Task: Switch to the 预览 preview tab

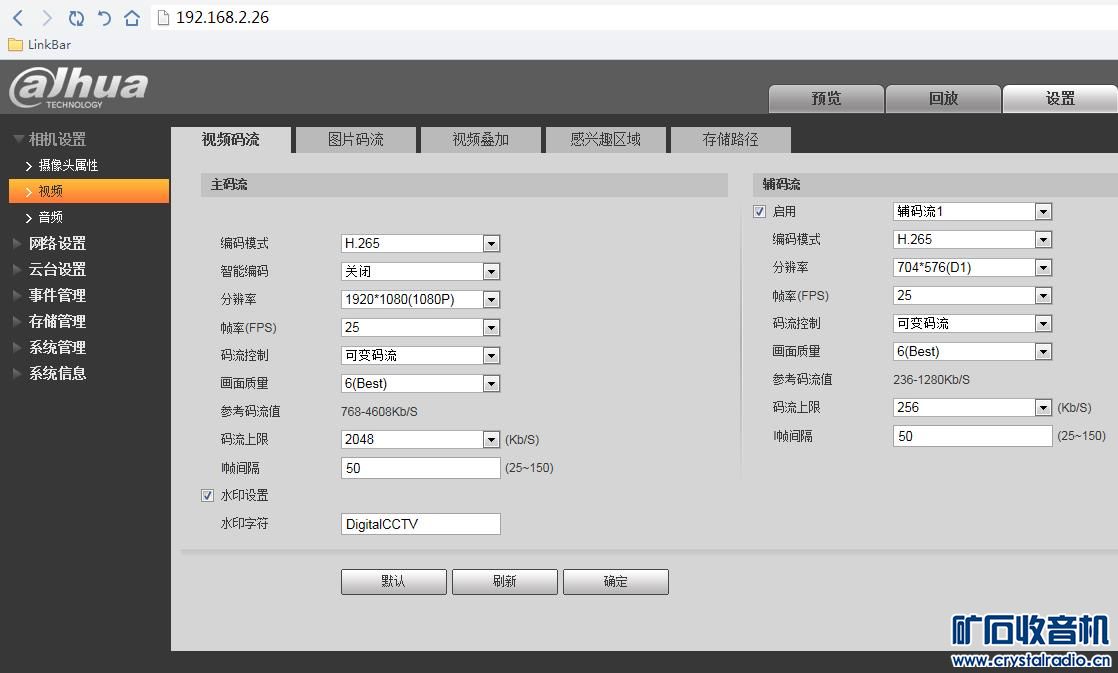Action: pos(826,98)
